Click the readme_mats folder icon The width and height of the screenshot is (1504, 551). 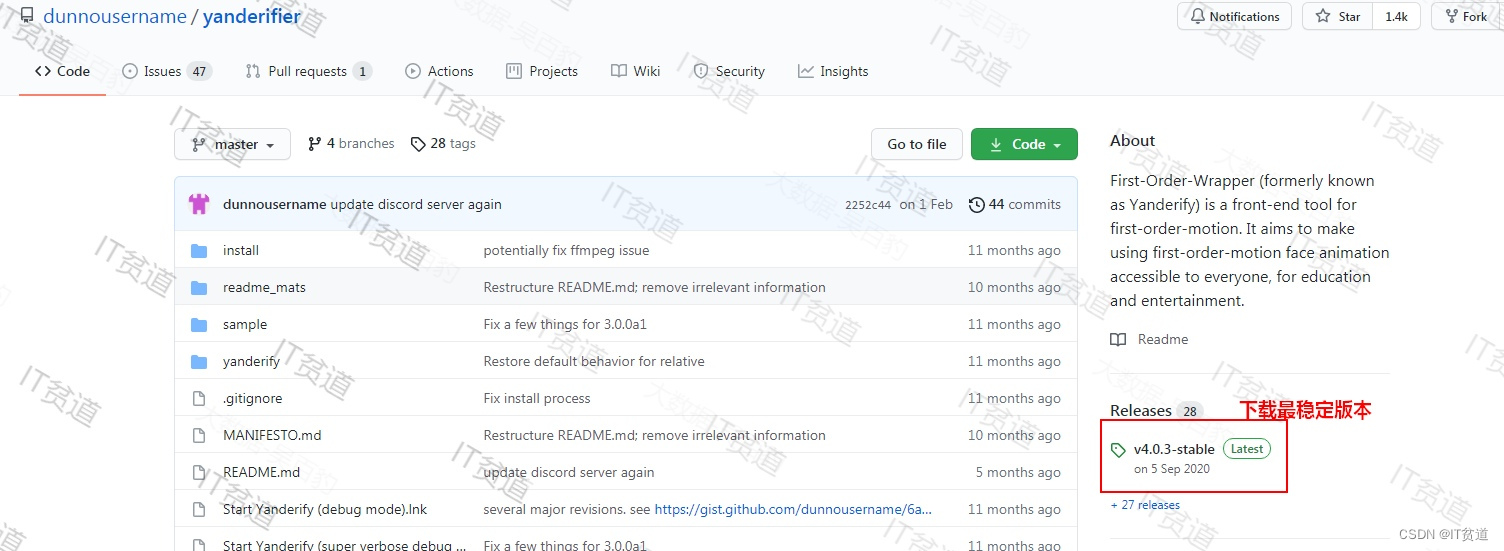(x=199, y=287)
